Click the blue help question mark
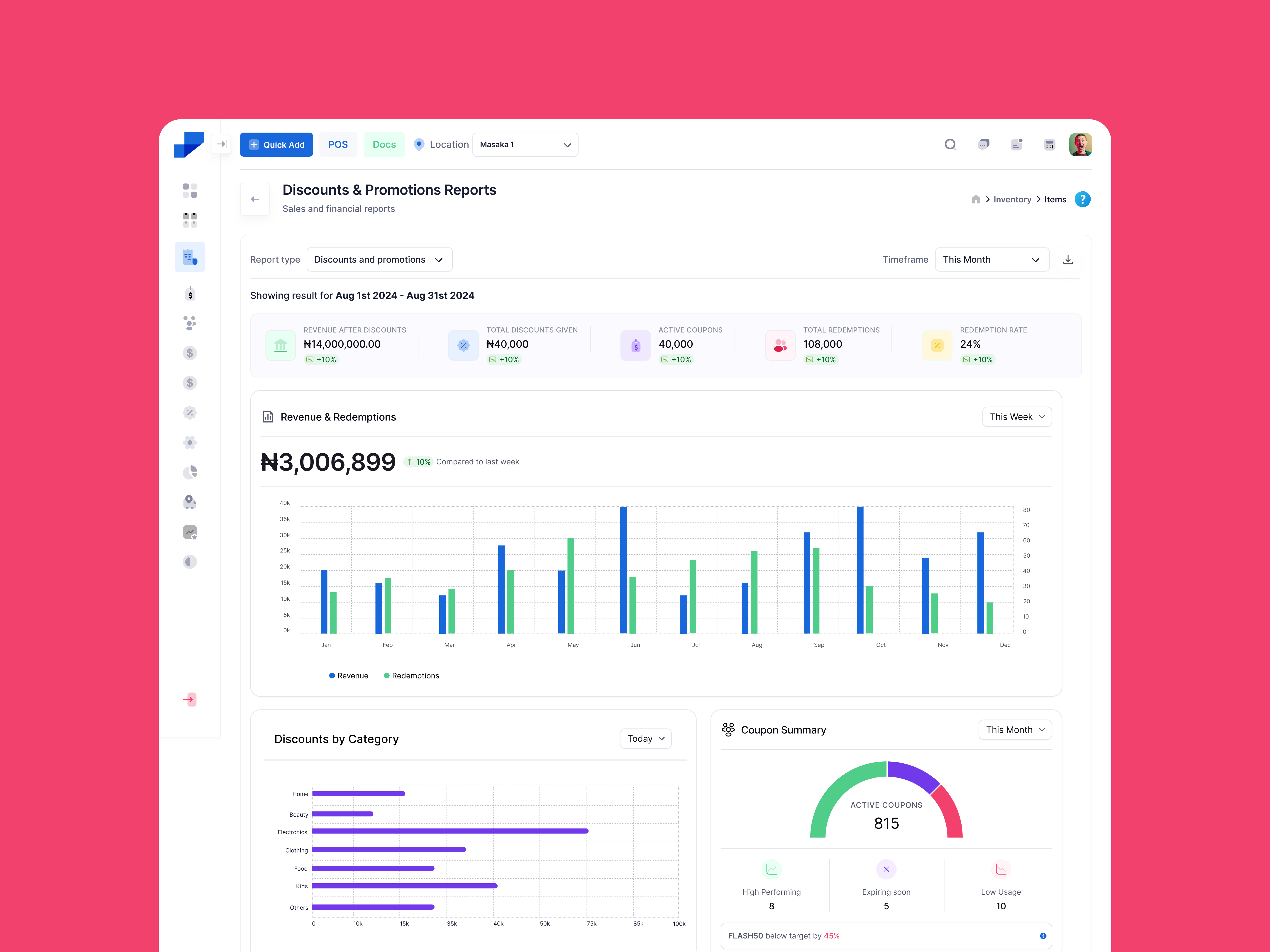The height and width of the screenshot is (952, 1270). [x=1082, y=199]
